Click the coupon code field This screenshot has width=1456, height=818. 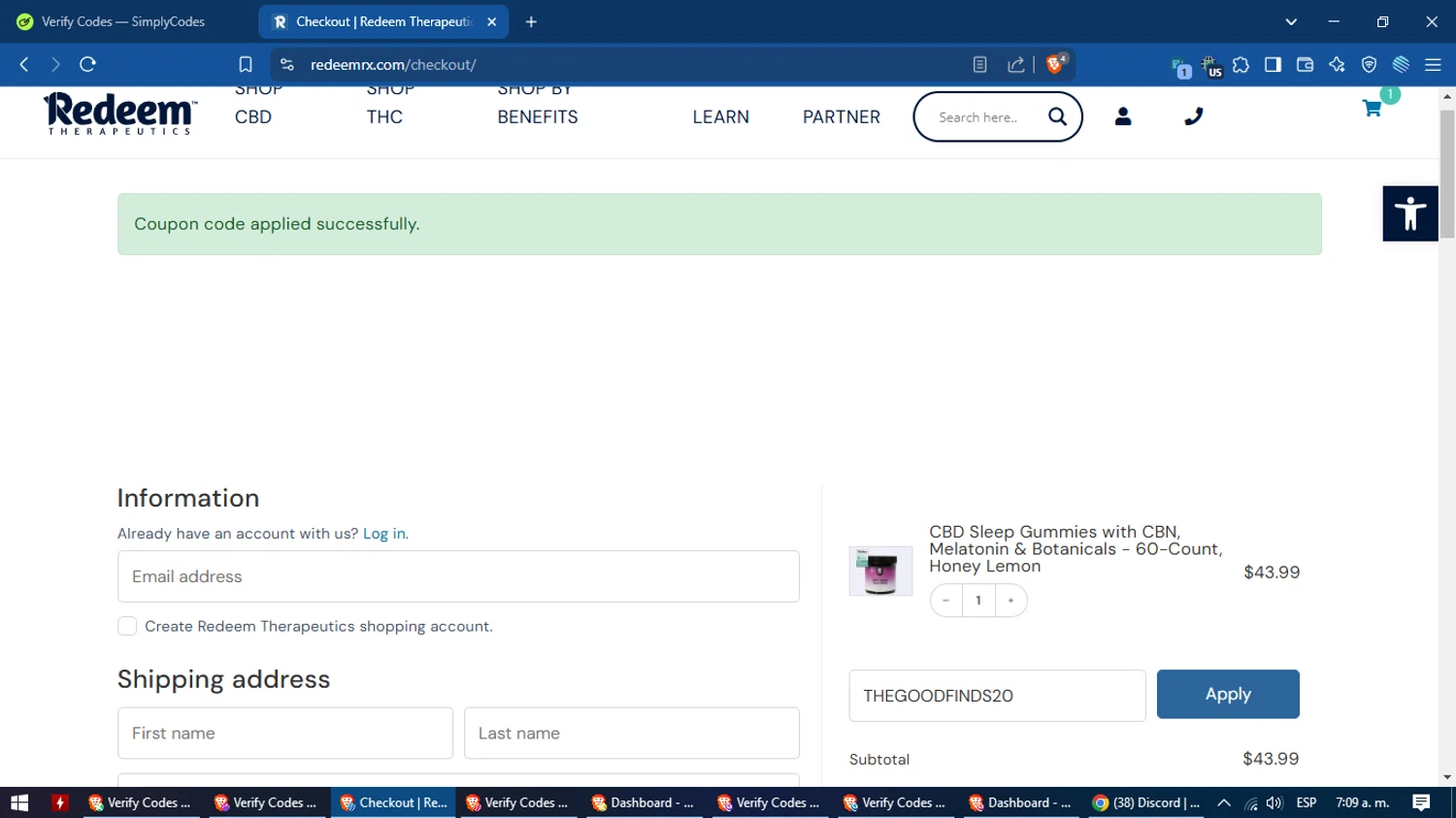point(997,696)
